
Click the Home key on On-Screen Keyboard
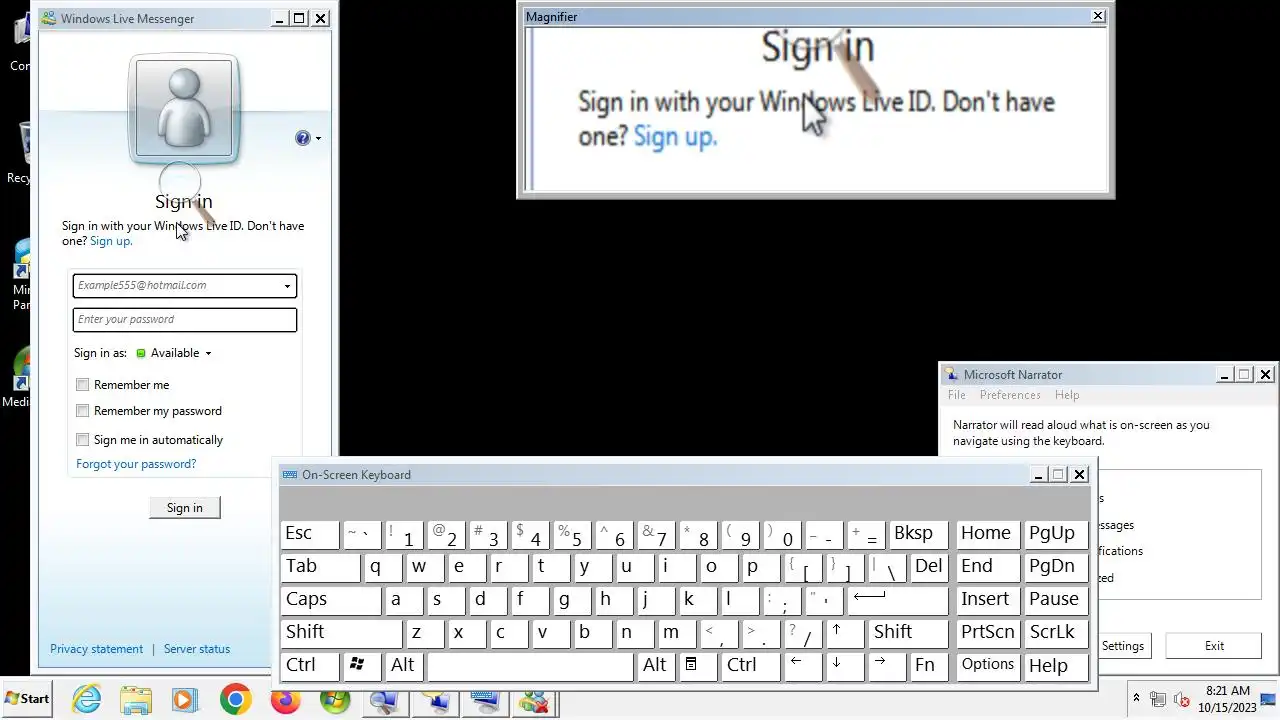point(988,534)
